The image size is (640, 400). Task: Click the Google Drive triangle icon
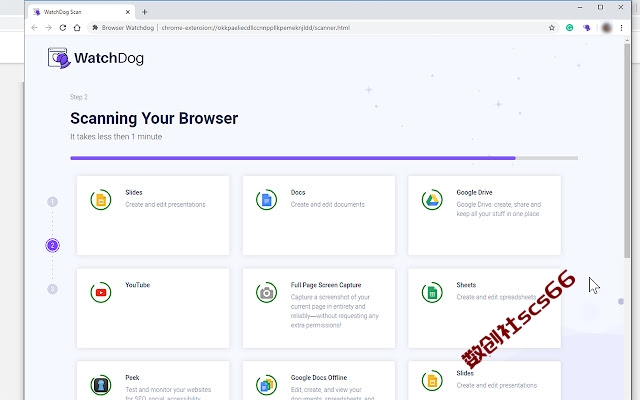click(x=432, y=200)
